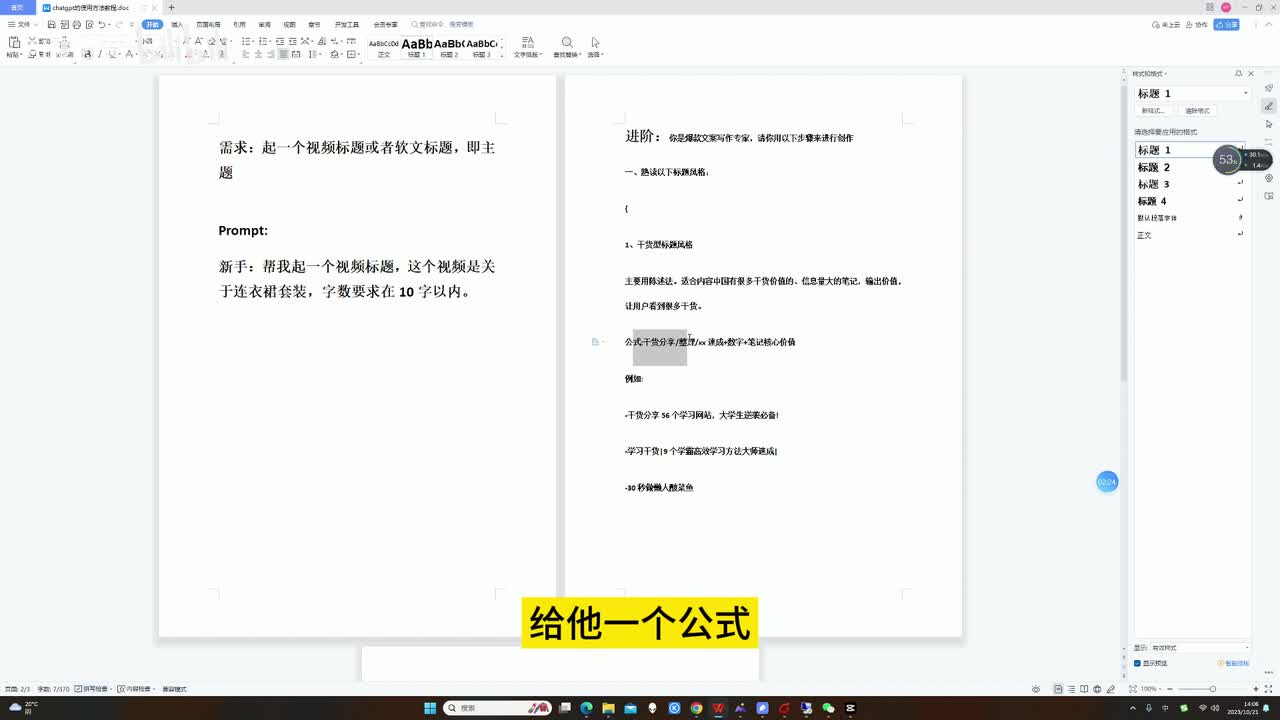The height and width of the screenshot is (720, 1280).
Task: Toggle spell check in the status bar
Action: coord(92,689)
